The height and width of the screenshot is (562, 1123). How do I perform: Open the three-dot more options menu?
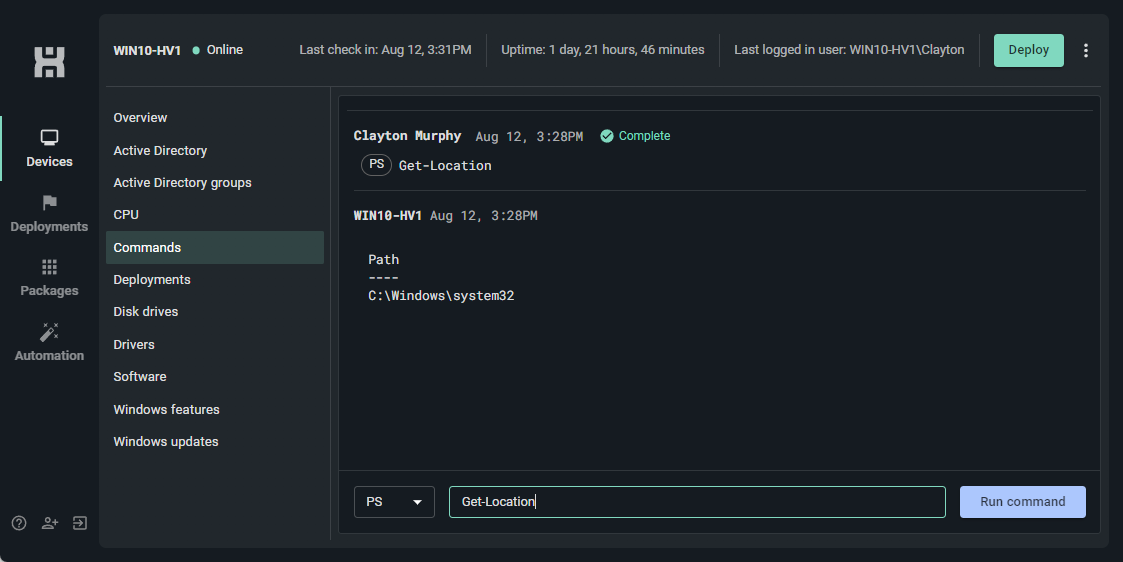[x=1086, y=50]
